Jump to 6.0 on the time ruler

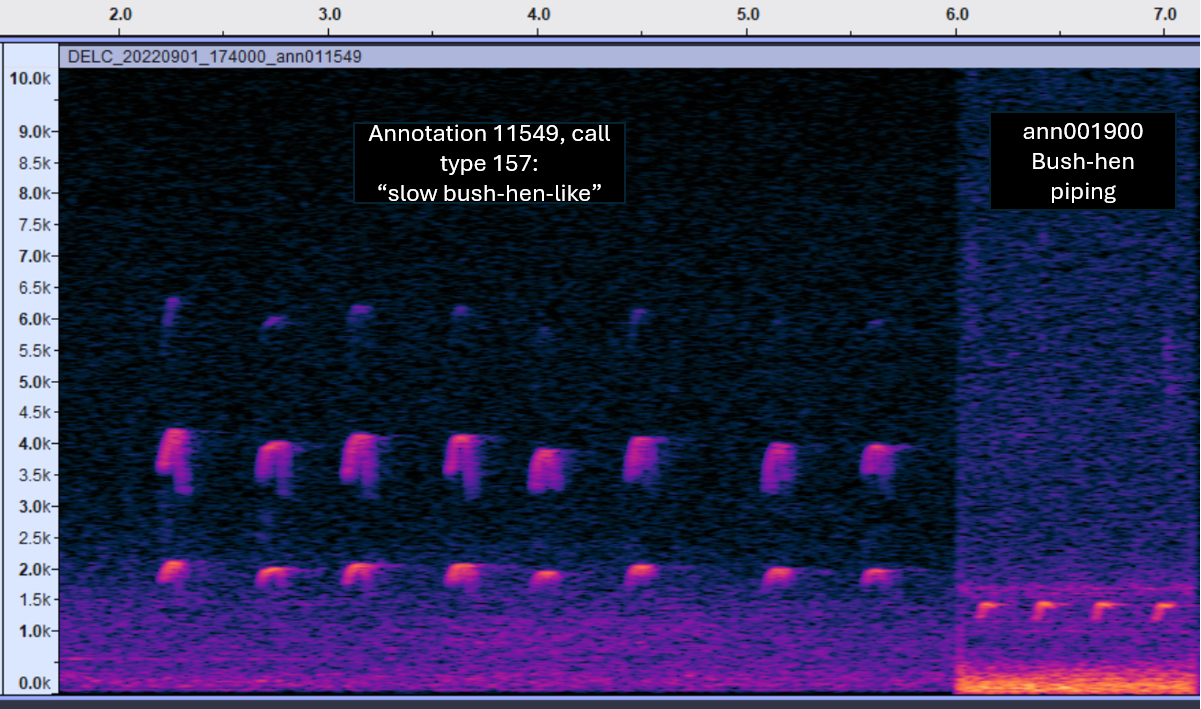pyautogui.click(x=957, y=15)
